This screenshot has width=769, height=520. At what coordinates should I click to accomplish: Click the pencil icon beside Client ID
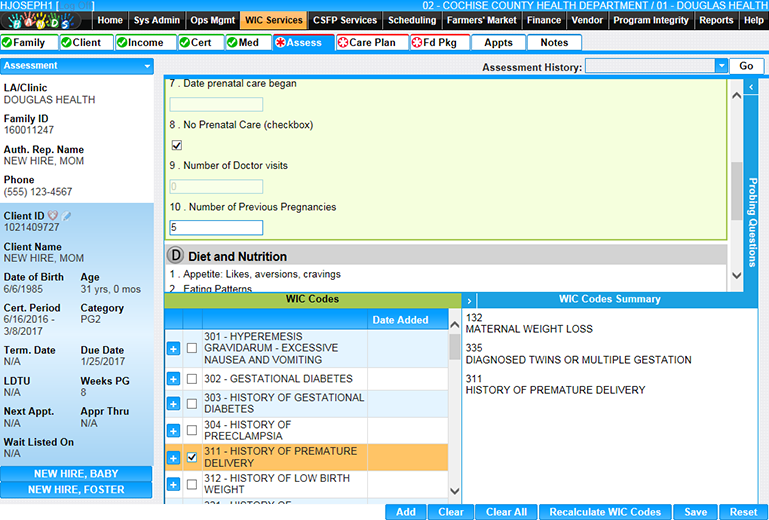click(66, 216)
